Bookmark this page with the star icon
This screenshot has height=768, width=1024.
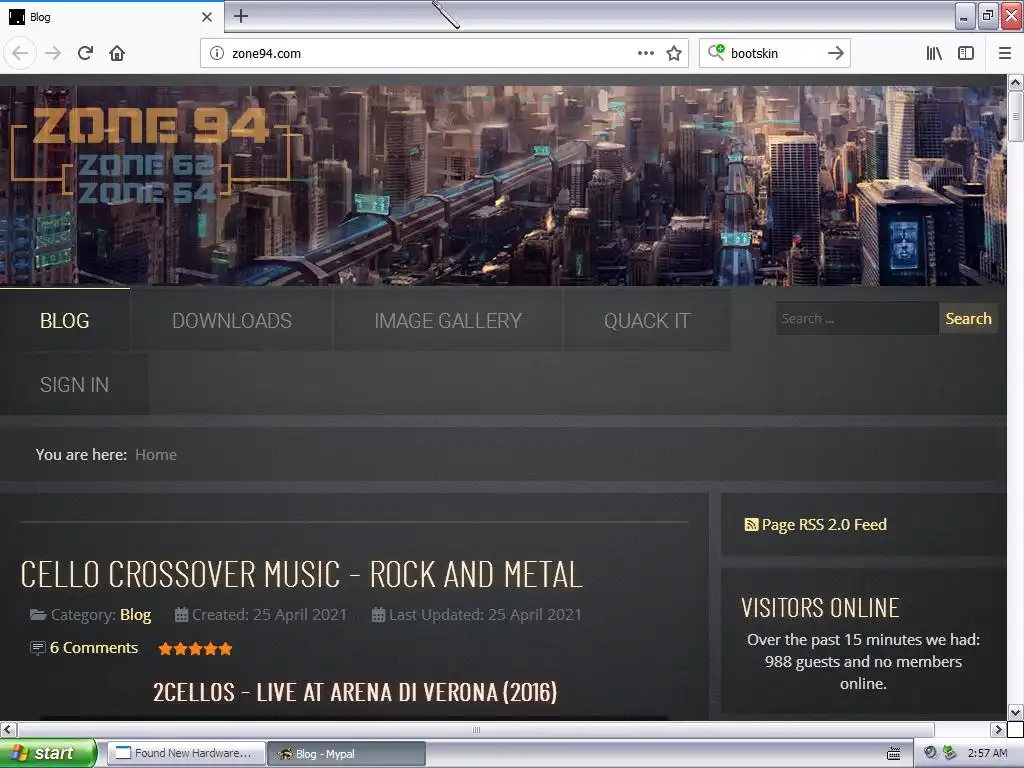coord(674,54)
